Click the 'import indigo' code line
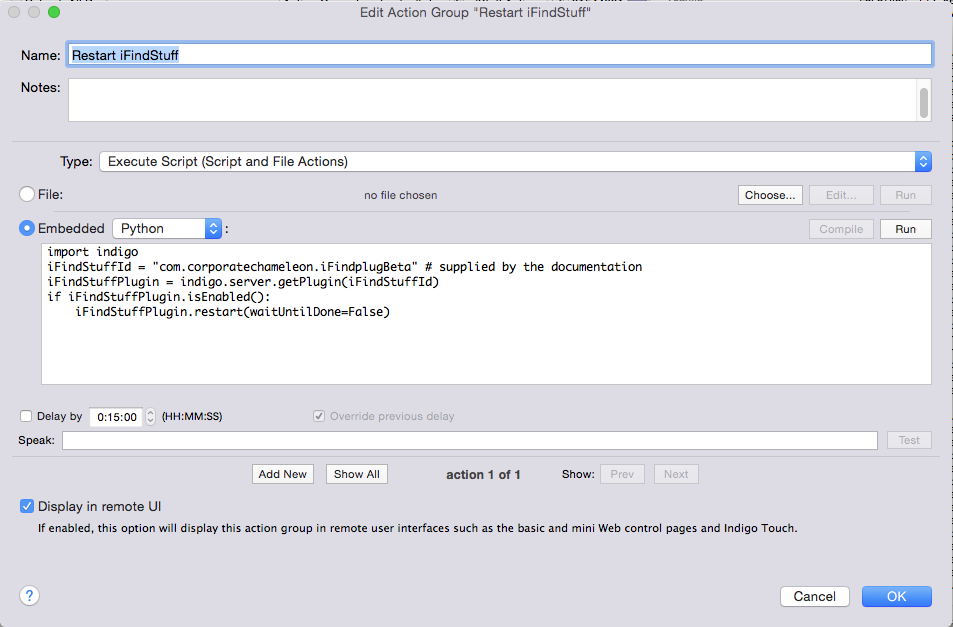Image resolution: width=953 pixels, height=627 pixels. point(92,252)
